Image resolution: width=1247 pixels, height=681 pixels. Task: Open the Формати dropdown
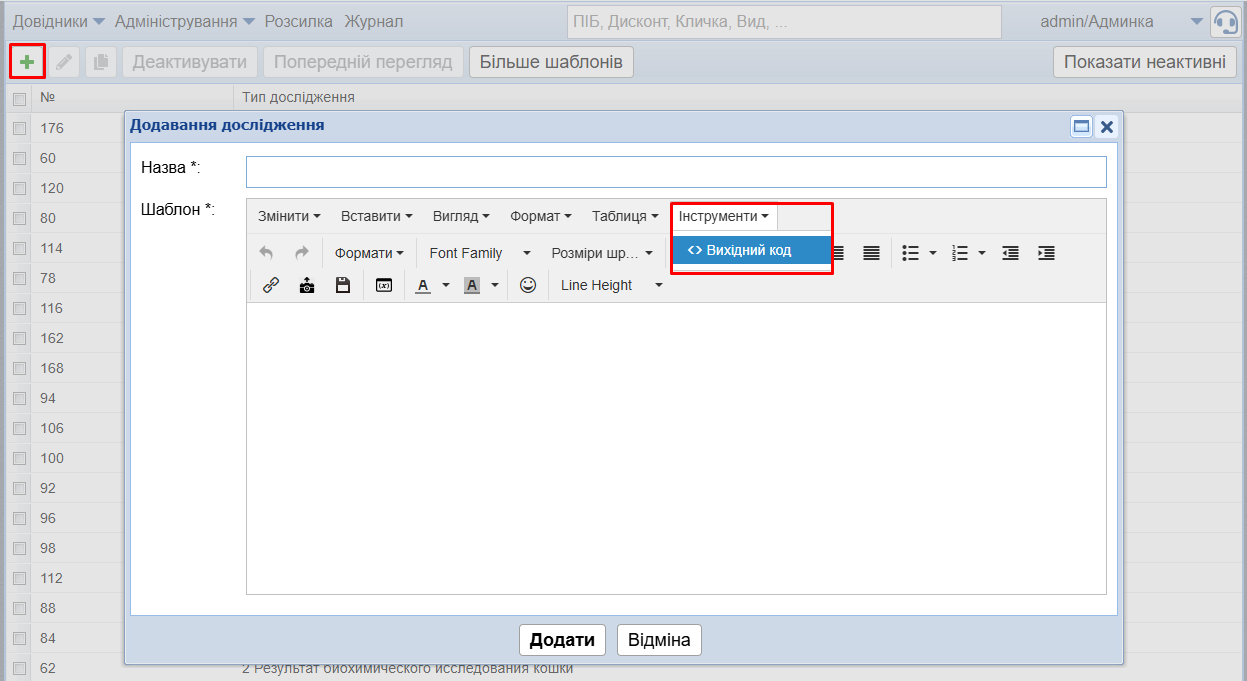pos(368,253)
